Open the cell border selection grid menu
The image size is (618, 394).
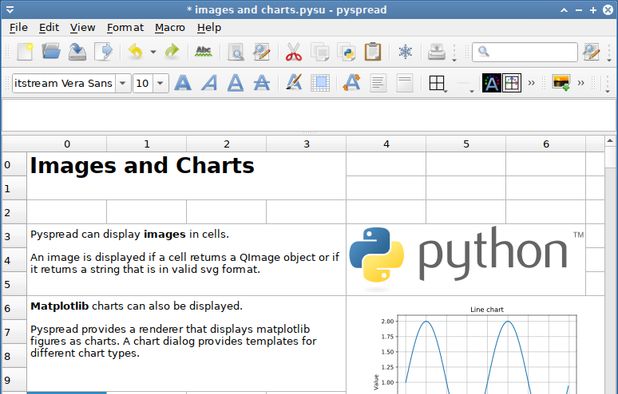coord(437,83)
